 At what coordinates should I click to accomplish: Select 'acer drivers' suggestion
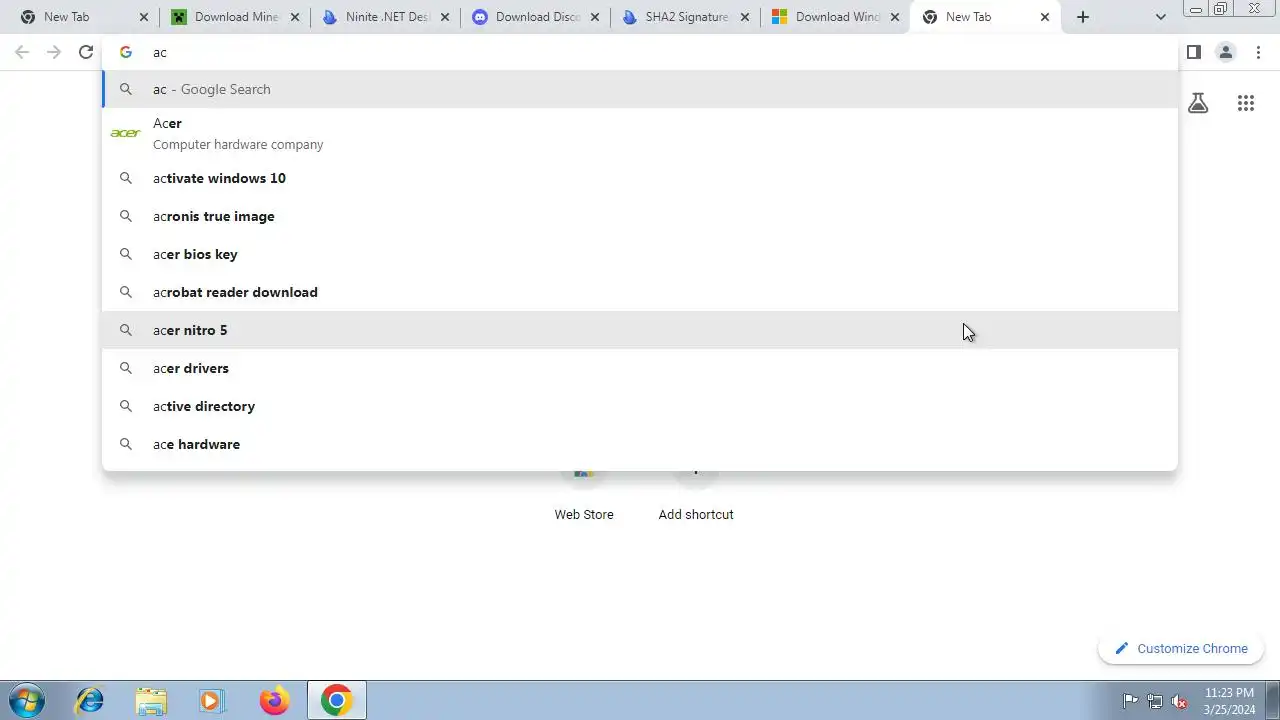tap(640, 368)
